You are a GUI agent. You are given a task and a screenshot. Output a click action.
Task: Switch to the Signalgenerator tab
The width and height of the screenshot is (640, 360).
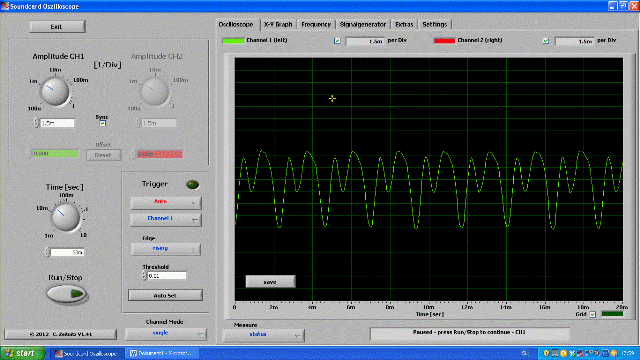pyautogui.click(x=363, y=24)
